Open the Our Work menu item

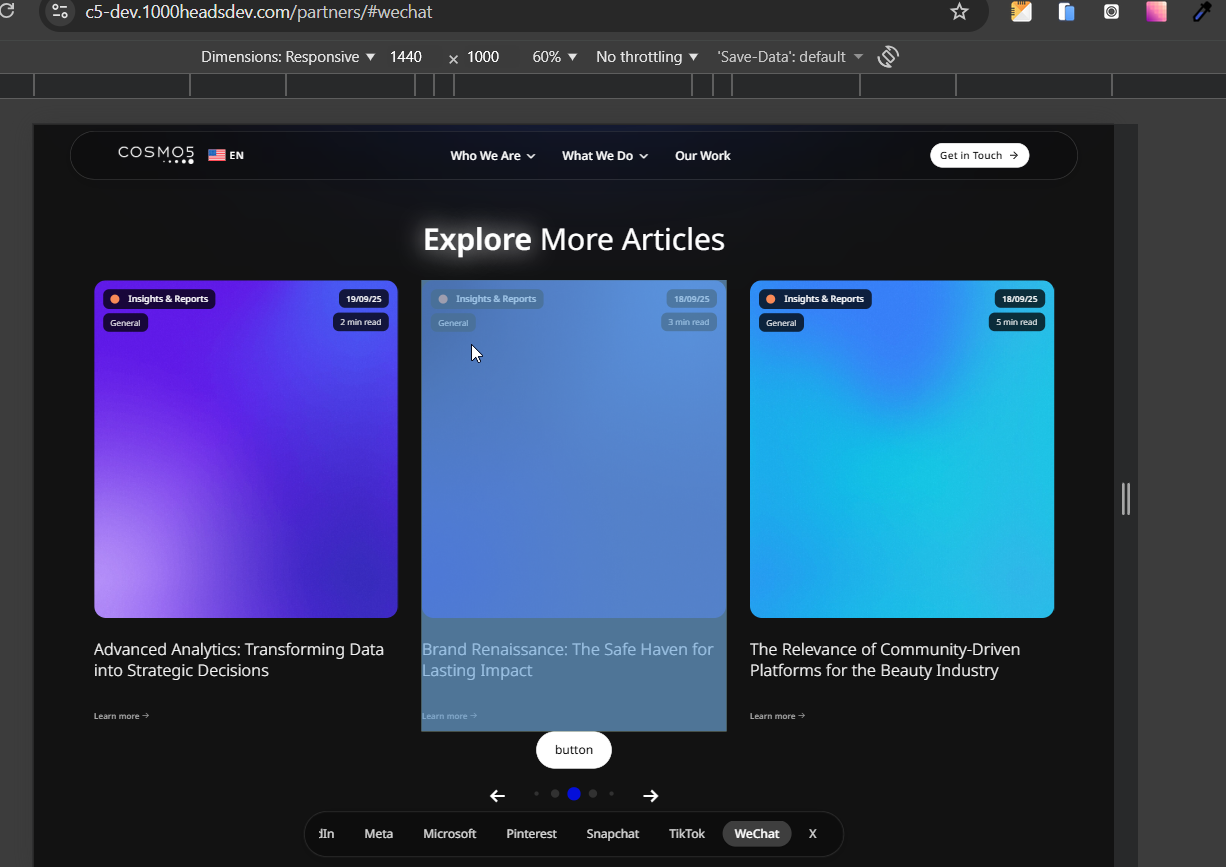[x=703, y=156]
